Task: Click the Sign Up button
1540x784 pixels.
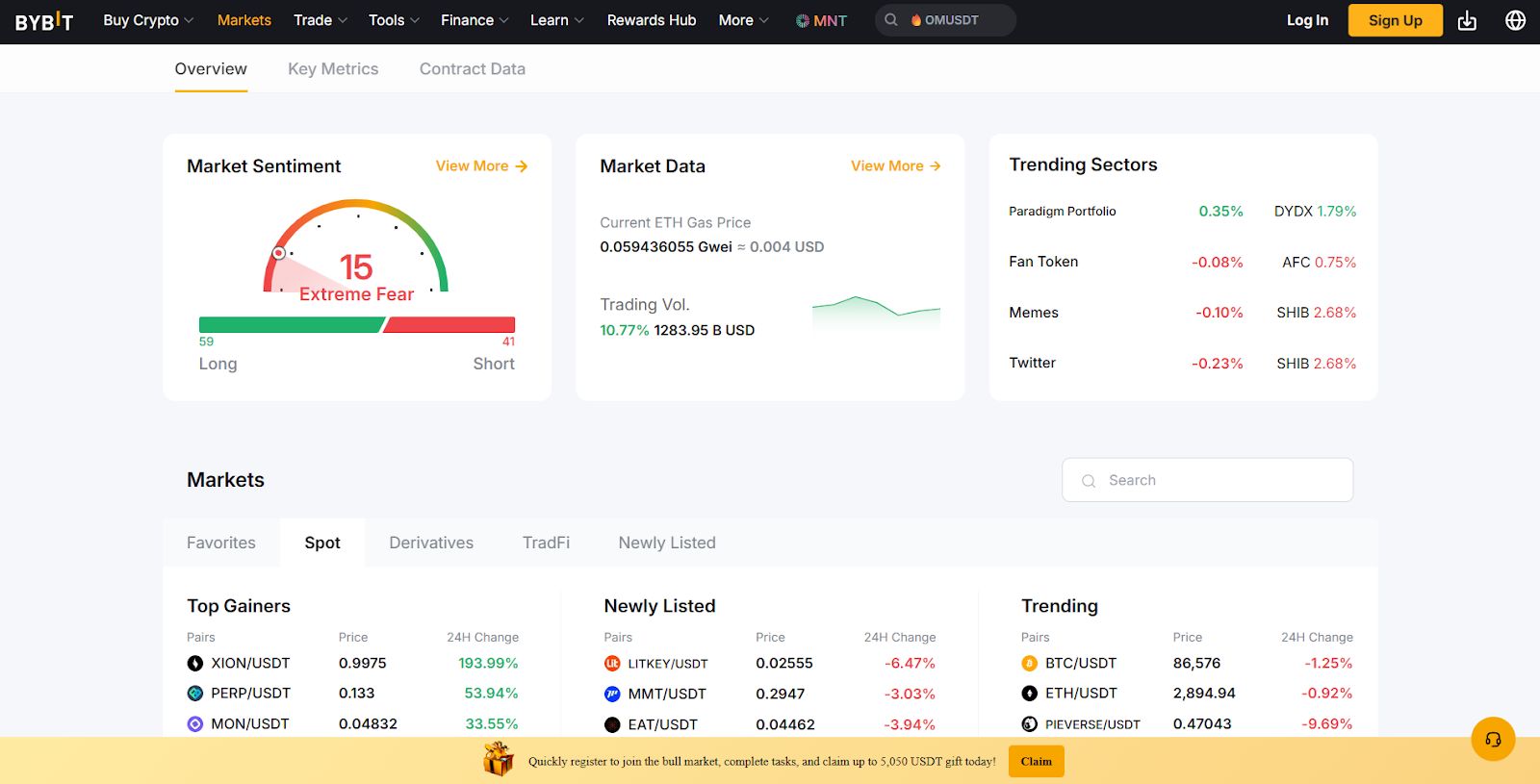Action: 1396,20
